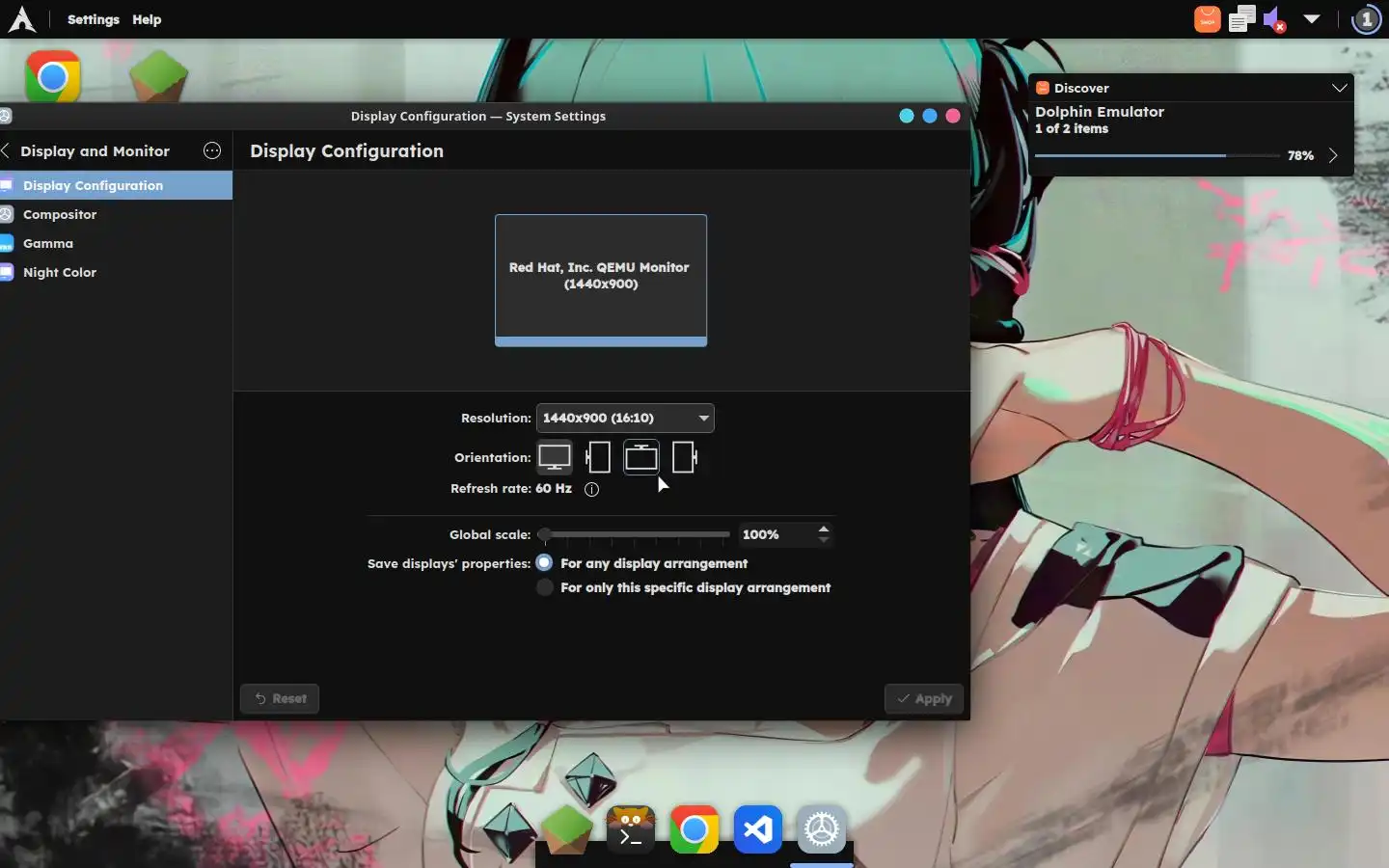Switch to the Gamma page
The image size is (1389, 868).
116,243
